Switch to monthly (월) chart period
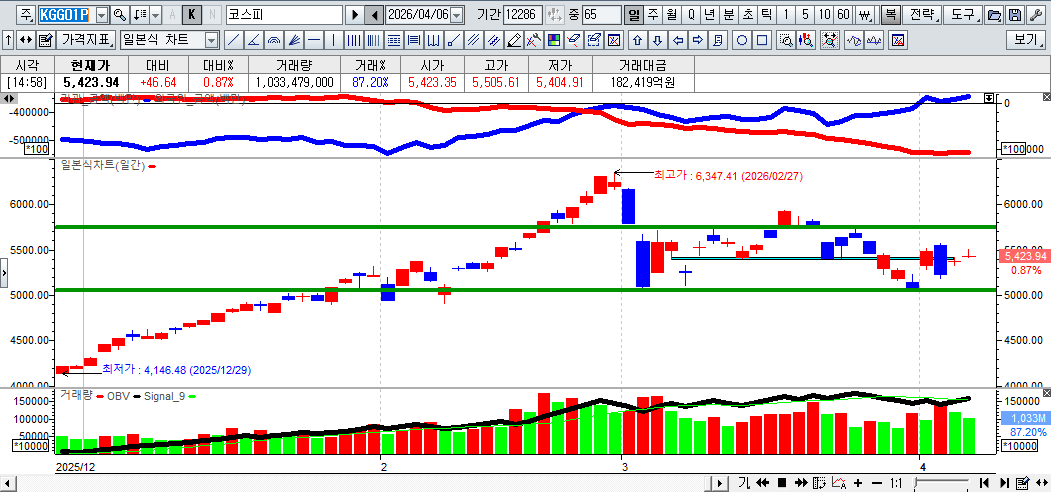Image resolution: width=1051 pixels, height=492 pixels. coord(671,15)
